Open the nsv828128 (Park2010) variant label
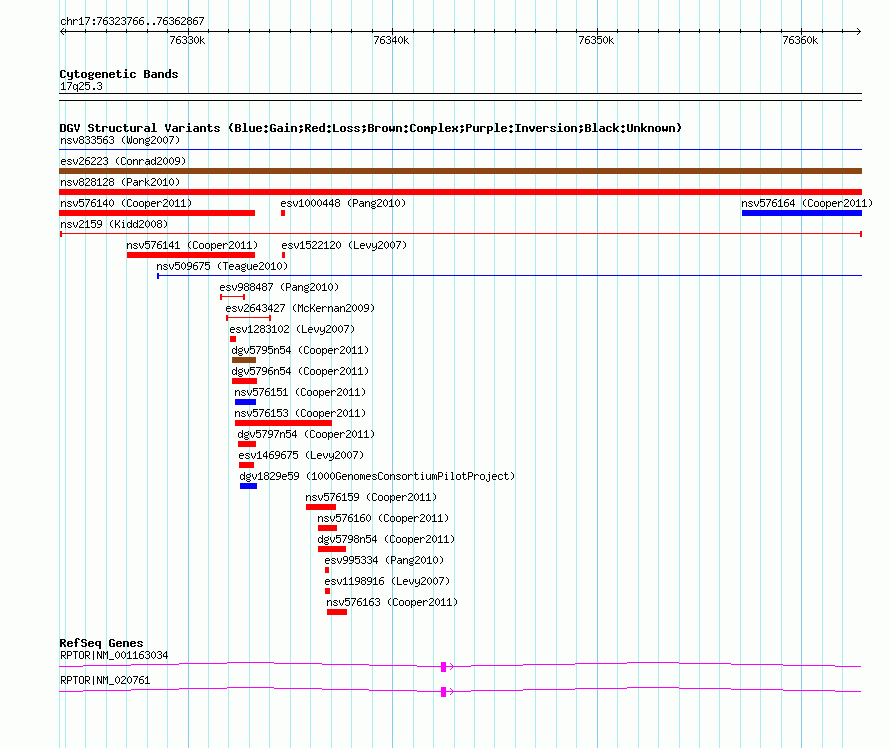This screenshot has height=748, width=890. click(x=120, y=182)
